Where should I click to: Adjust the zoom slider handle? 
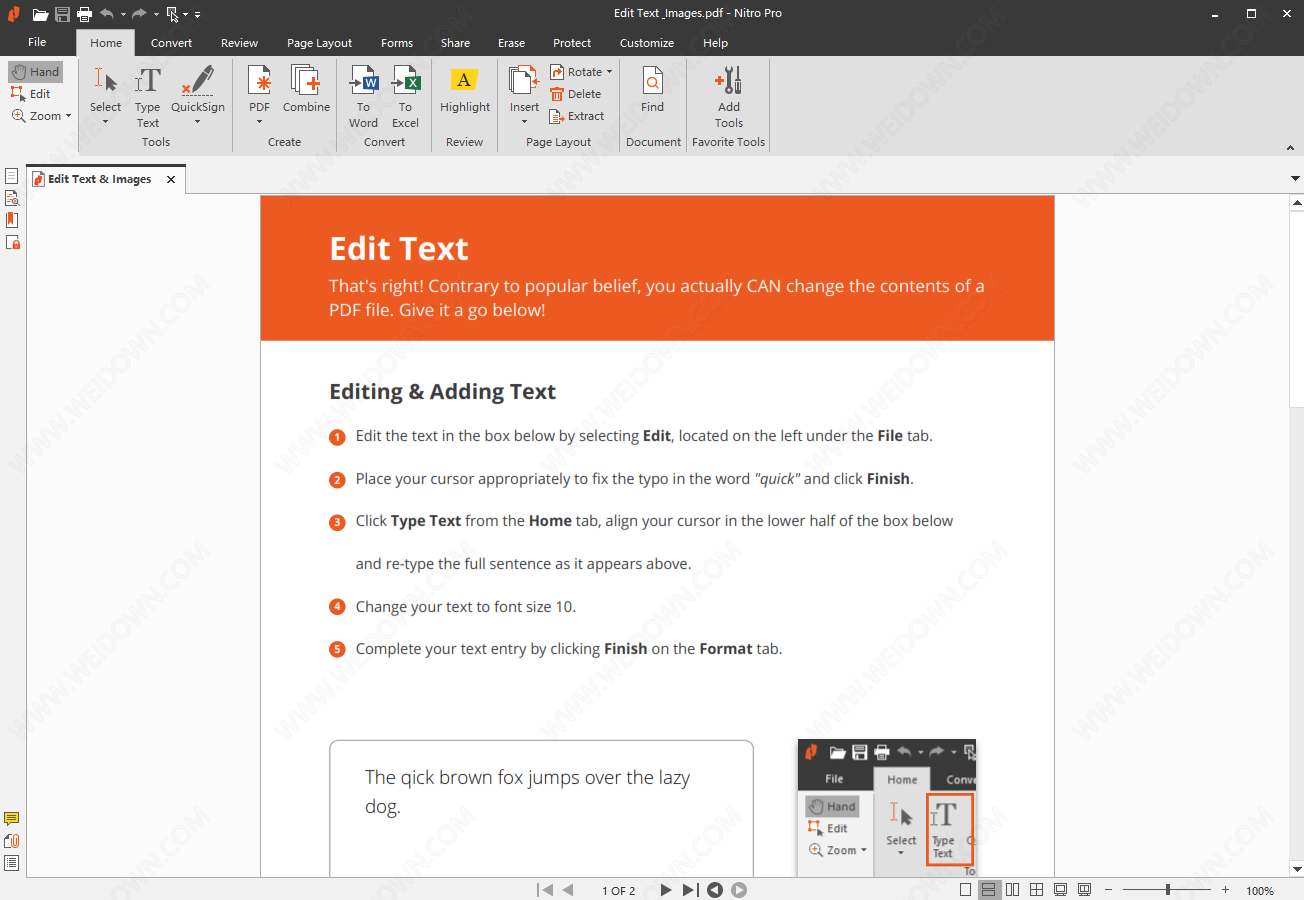tap(1168, 890)
